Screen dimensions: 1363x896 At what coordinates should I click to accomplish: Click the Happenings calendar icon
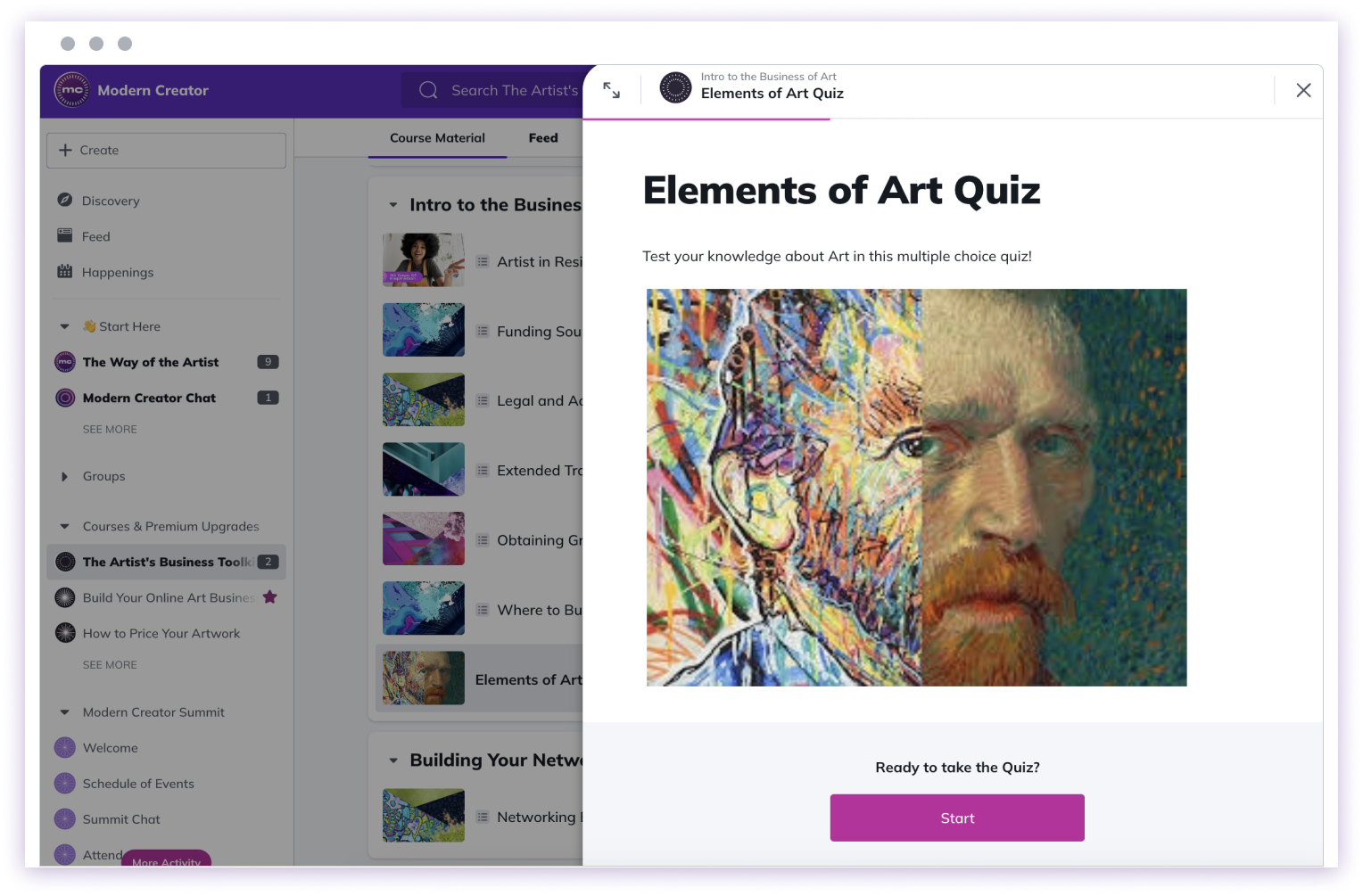64,271
